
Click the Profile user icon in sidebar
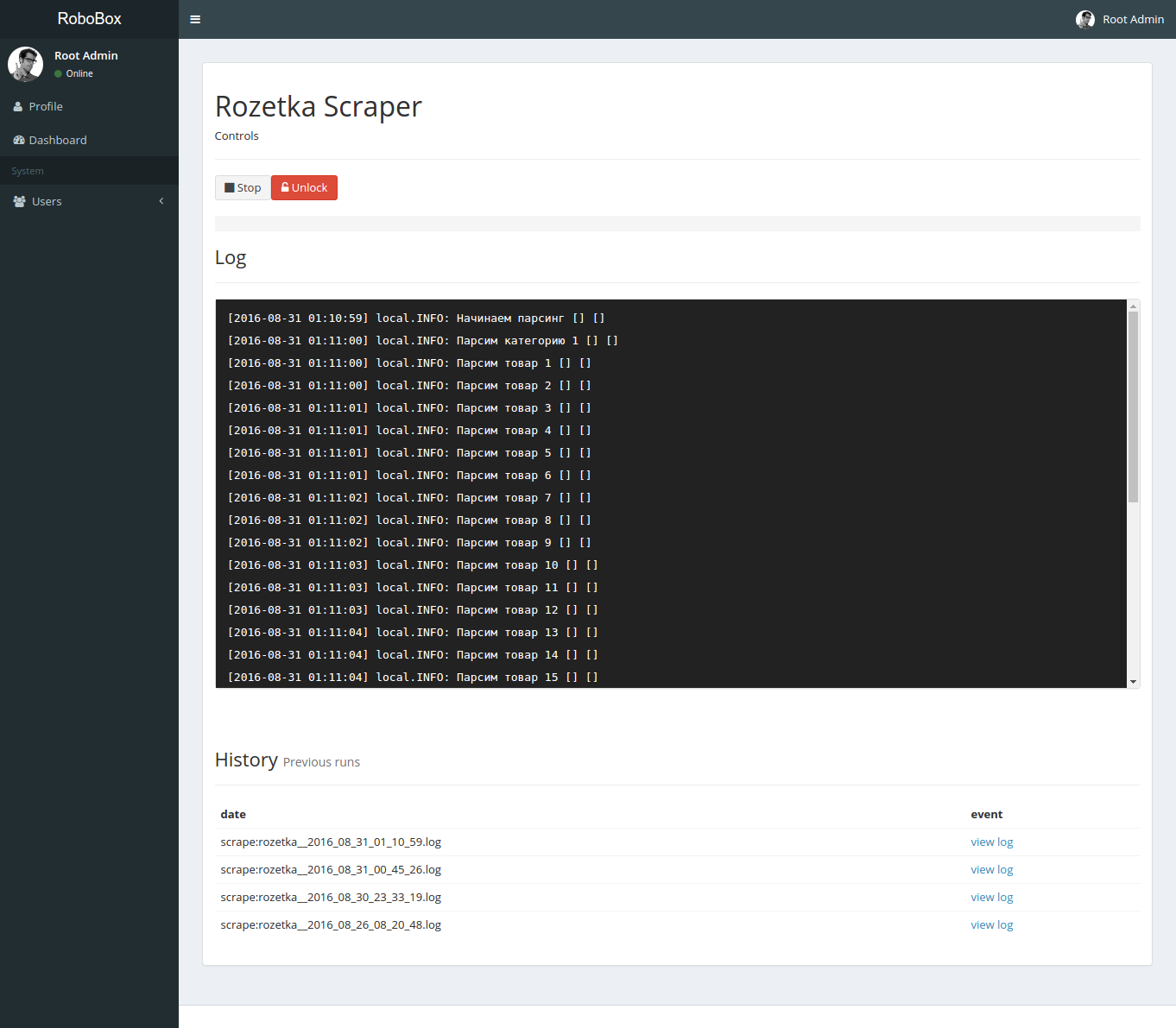click(18, 107)
